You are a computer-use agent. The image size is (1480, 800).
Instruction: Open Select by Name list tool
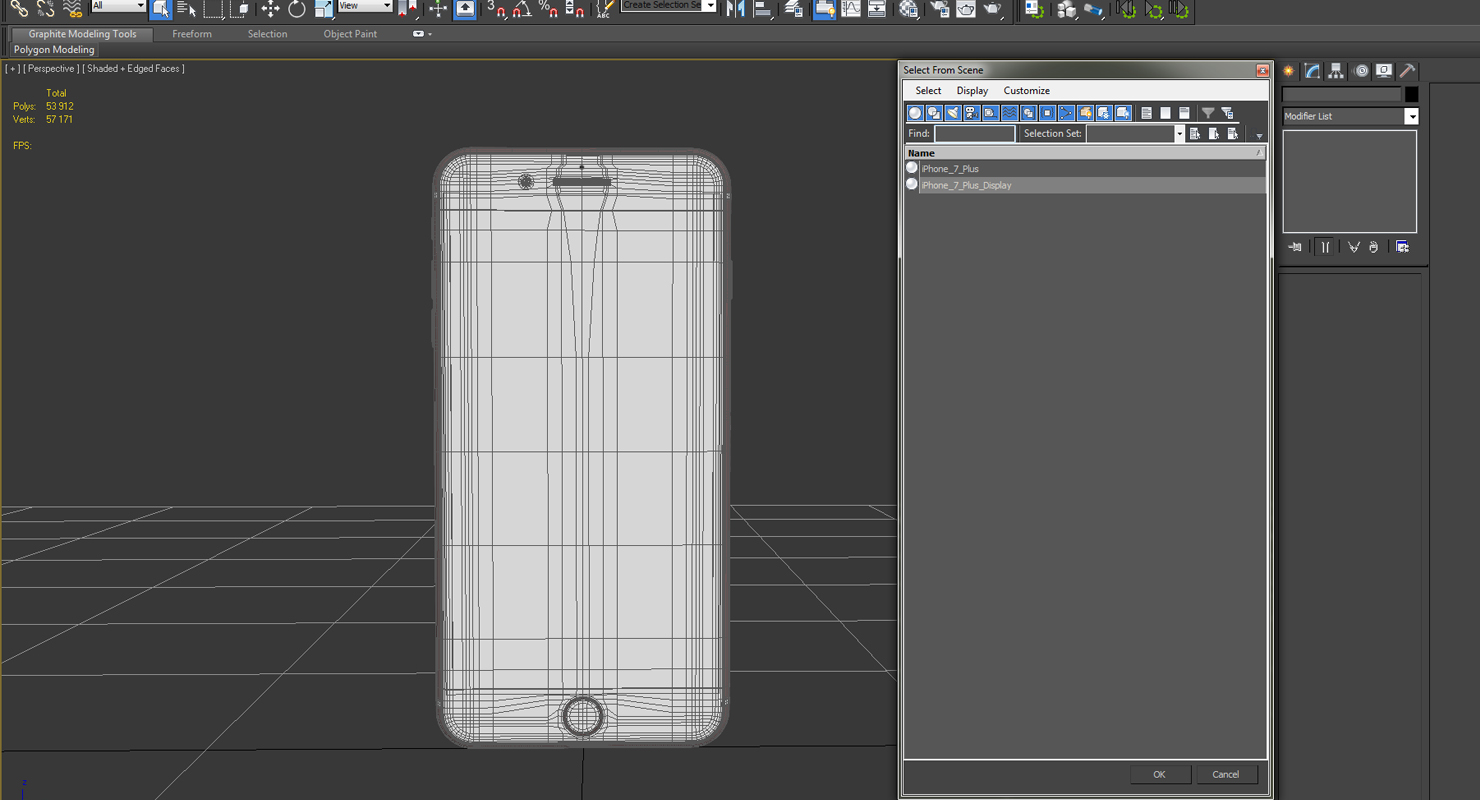(187, 9)
